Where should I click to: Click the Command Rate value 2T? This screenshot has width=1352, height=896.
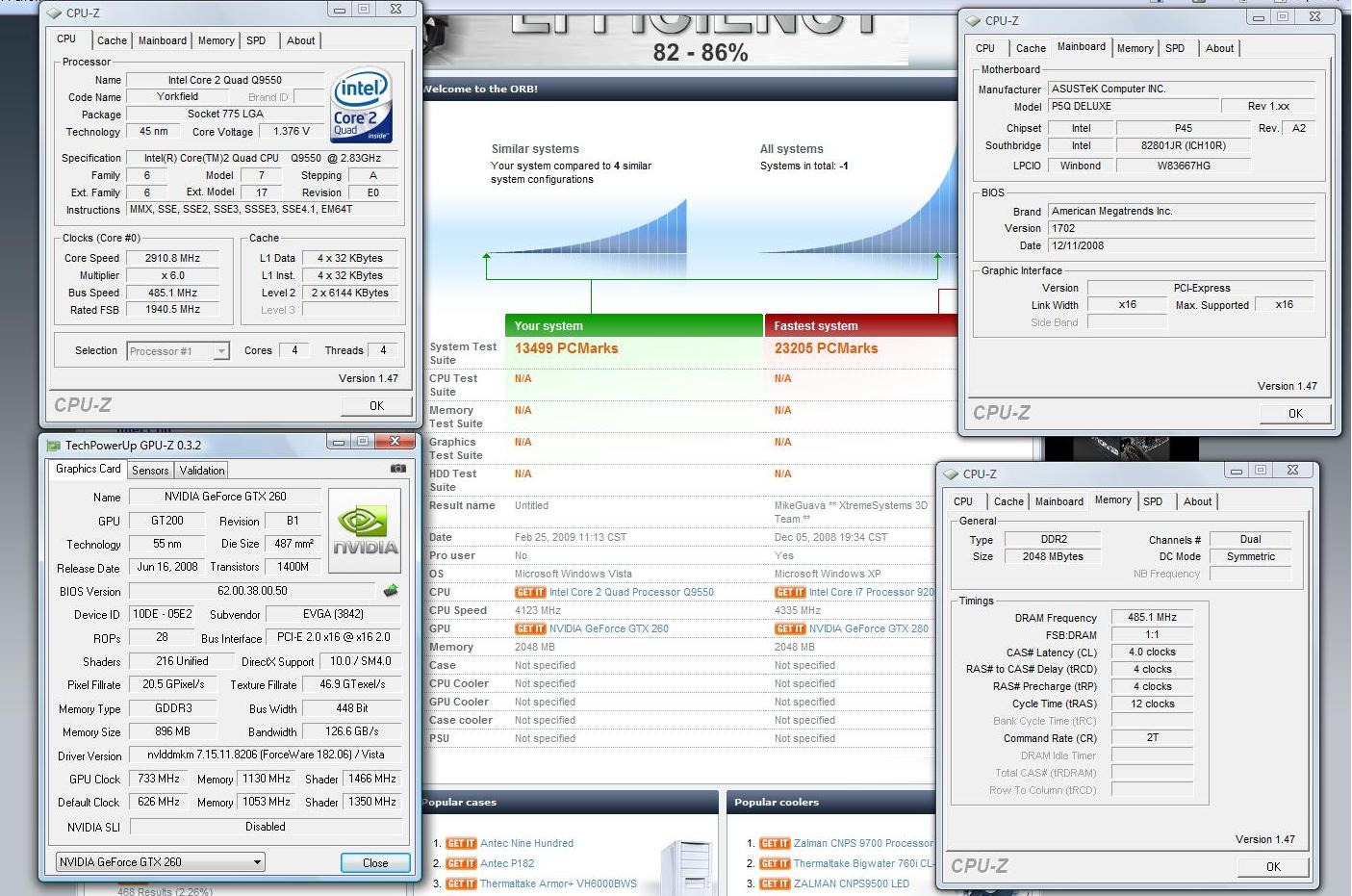(1152, 738)
